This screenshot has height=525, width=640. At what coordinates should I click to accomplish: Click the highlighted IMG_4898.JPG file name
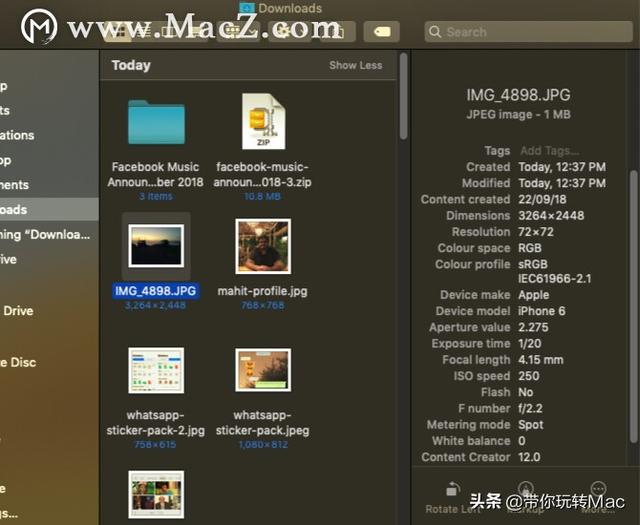coord(156,291)
